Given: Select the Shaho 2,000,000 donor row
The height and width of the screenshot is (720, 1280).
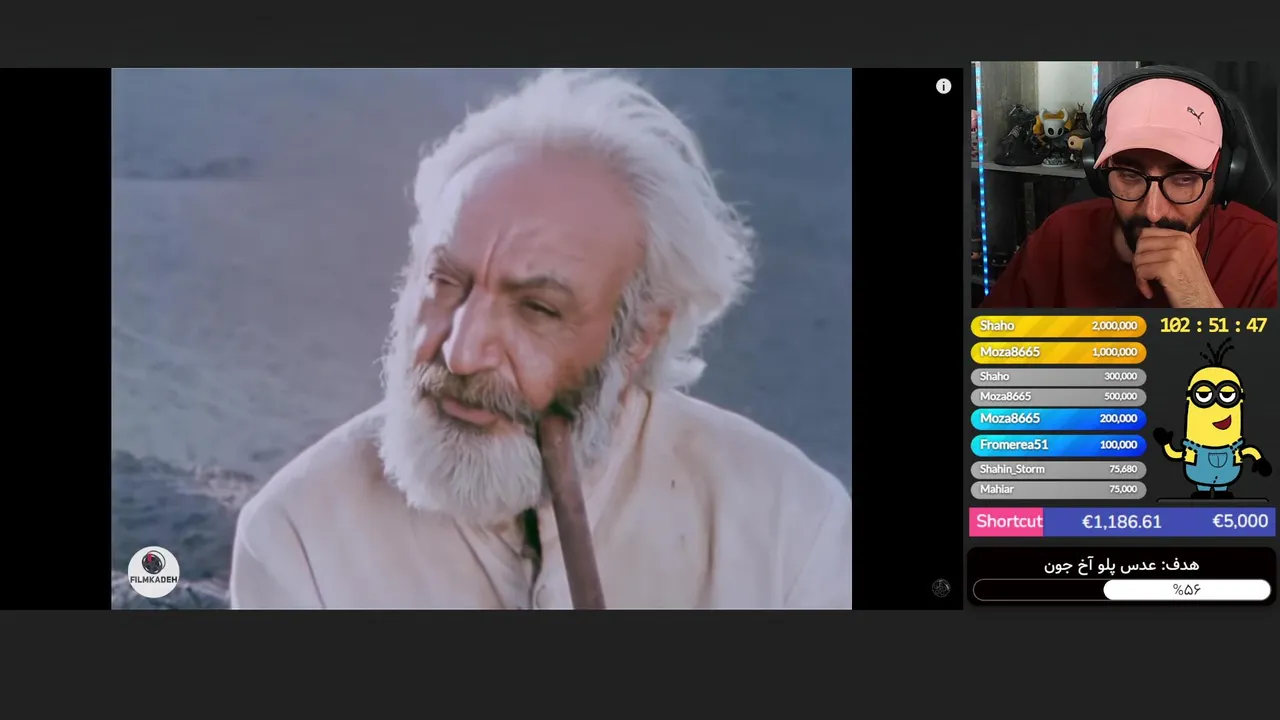Looking at the screenshot, I should coord(1058,326).
